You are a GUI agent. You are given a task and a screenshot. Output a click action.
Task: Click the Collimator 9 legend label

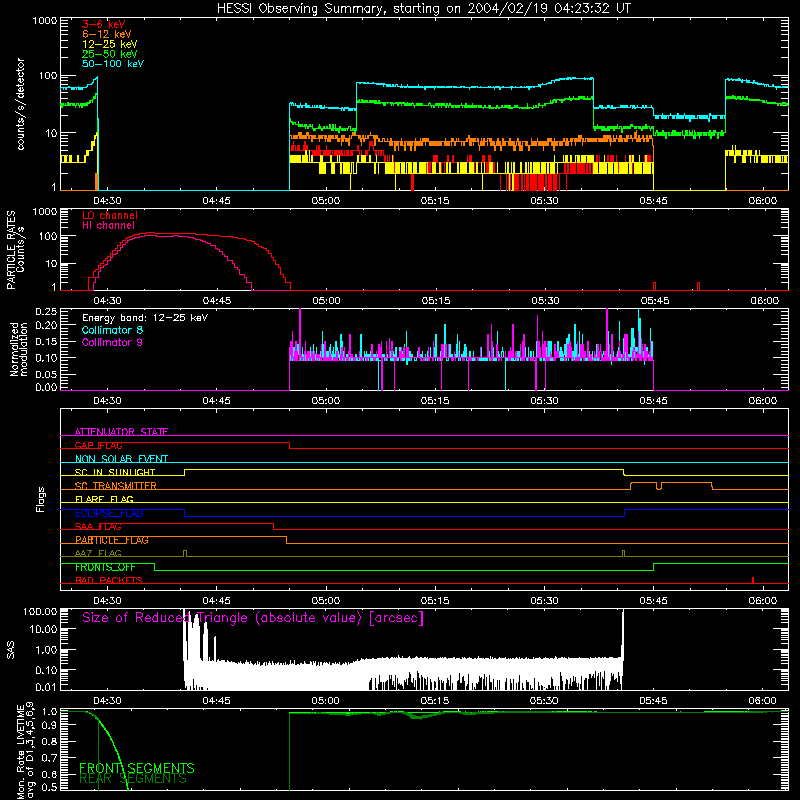click(x=112, y=342)
